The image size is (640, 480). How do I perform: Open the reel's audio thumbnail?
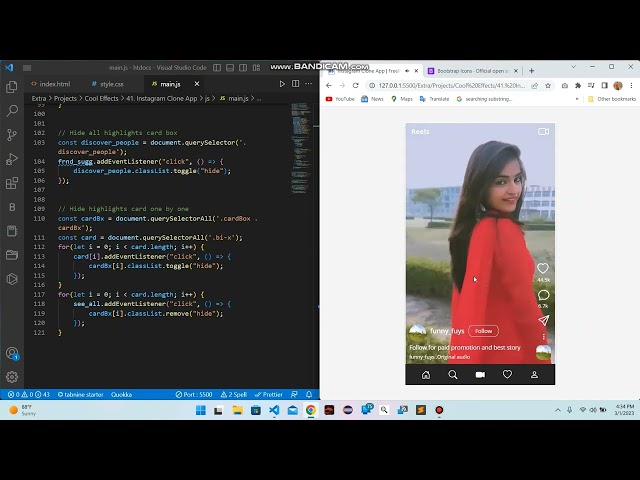click(543, 353)
